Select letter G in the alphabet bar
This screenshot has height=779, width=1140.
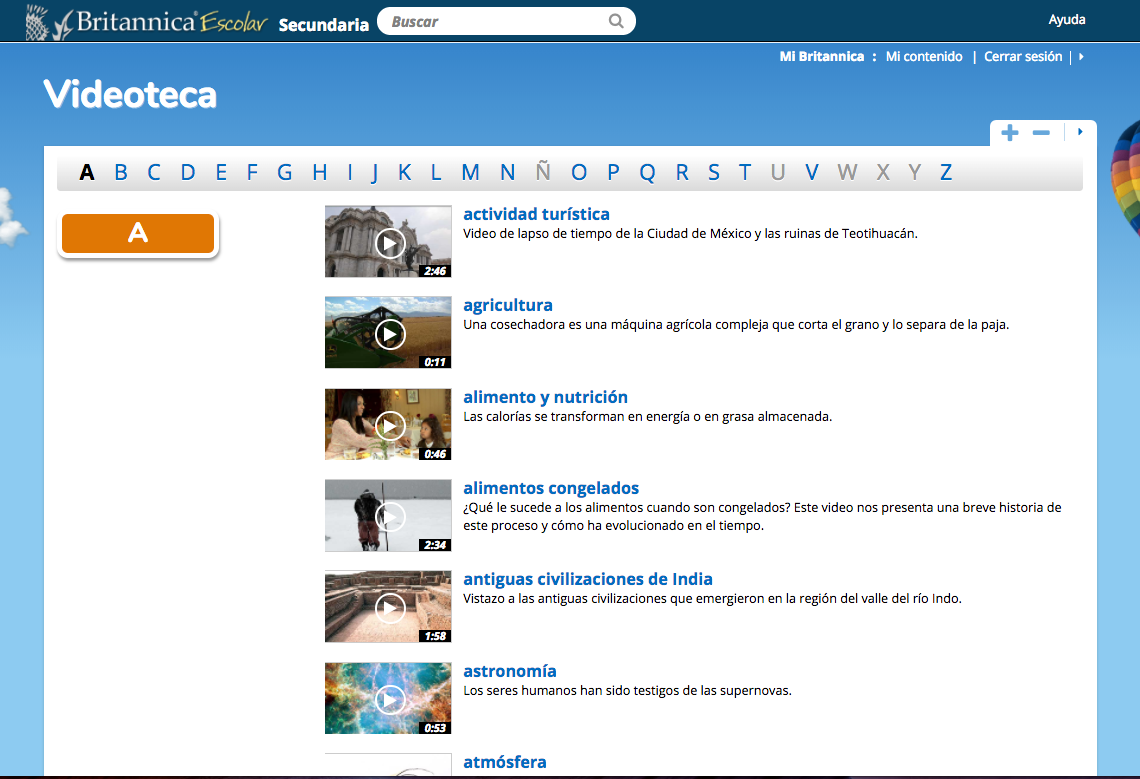click(x=284, y=172)
